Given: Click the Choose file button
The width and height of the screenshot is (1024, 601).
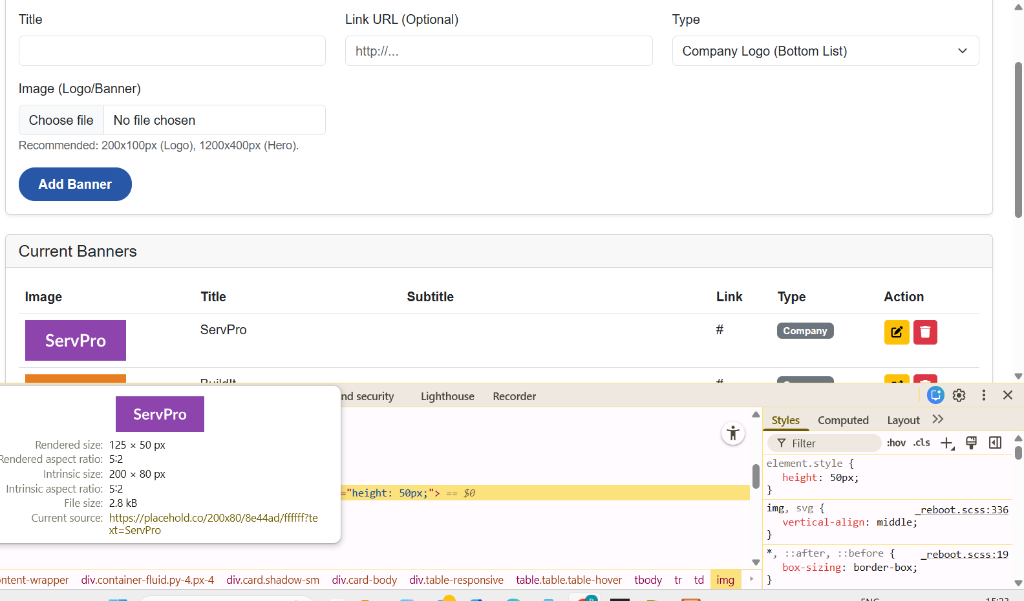Looking at the screenshot, I should point(61,120).
